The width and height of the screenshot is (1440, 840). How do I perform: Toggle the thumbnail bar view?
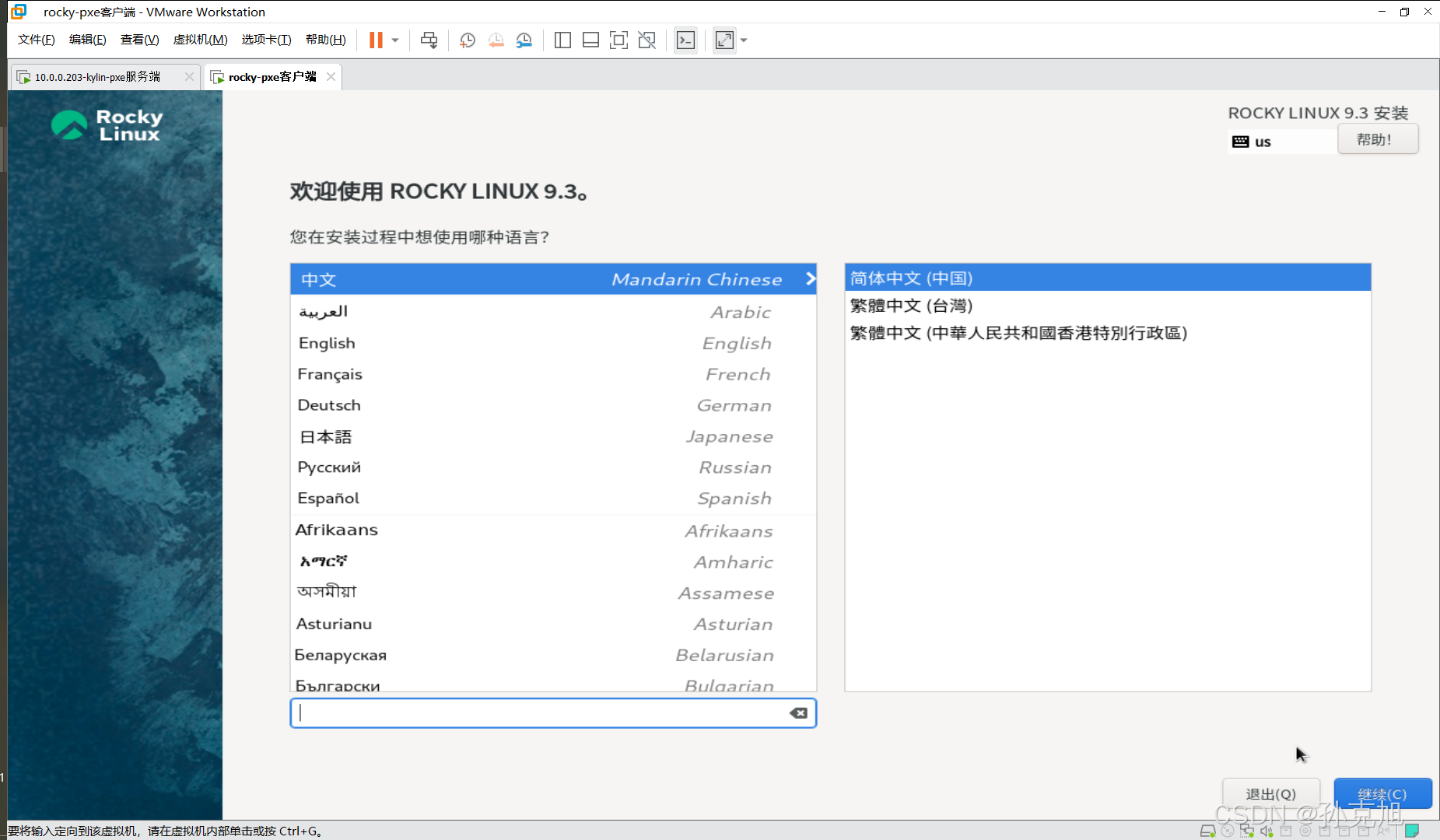click(590, 40)
